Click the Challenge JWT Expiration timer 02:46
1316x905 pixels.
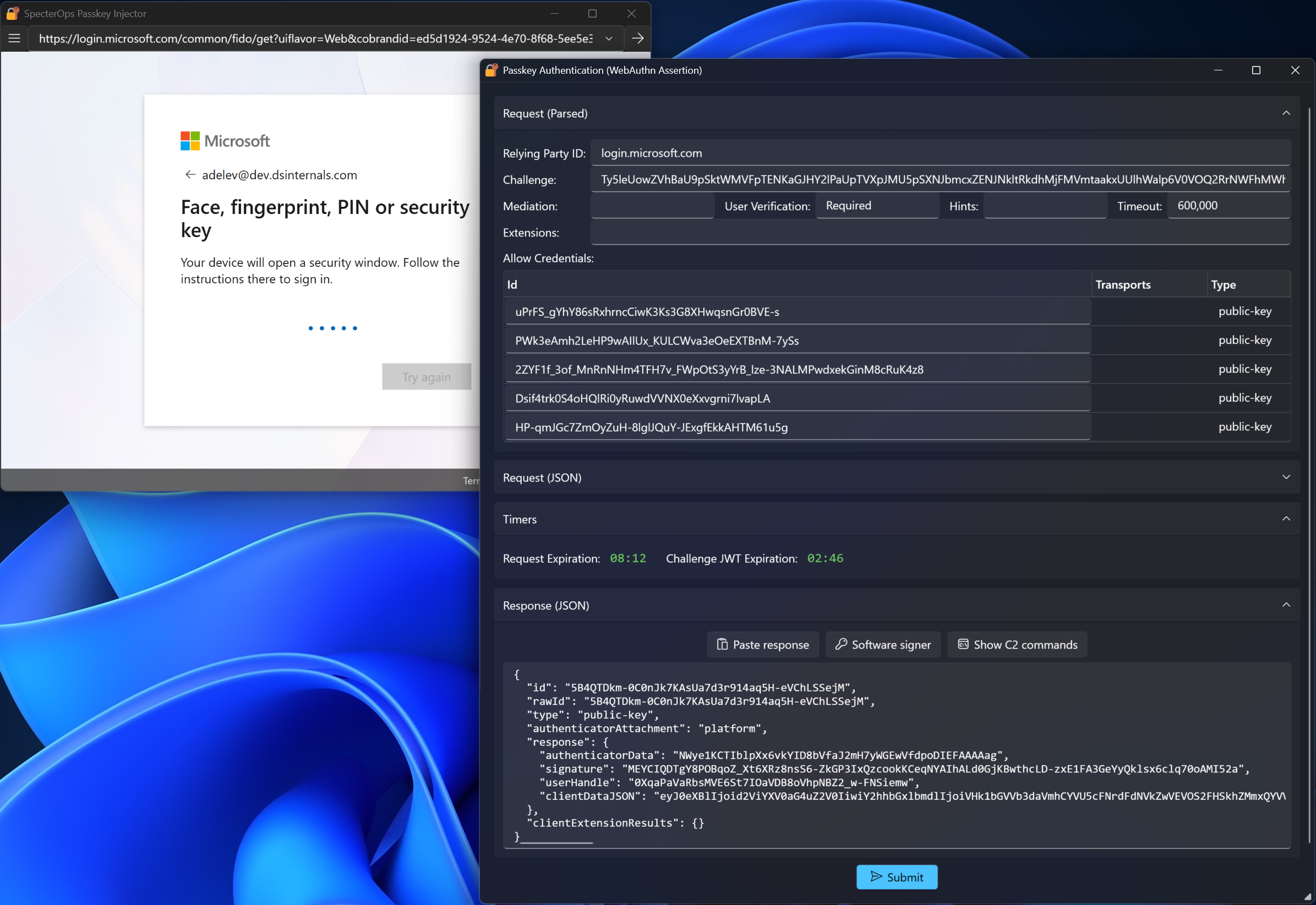pos(826,558)
